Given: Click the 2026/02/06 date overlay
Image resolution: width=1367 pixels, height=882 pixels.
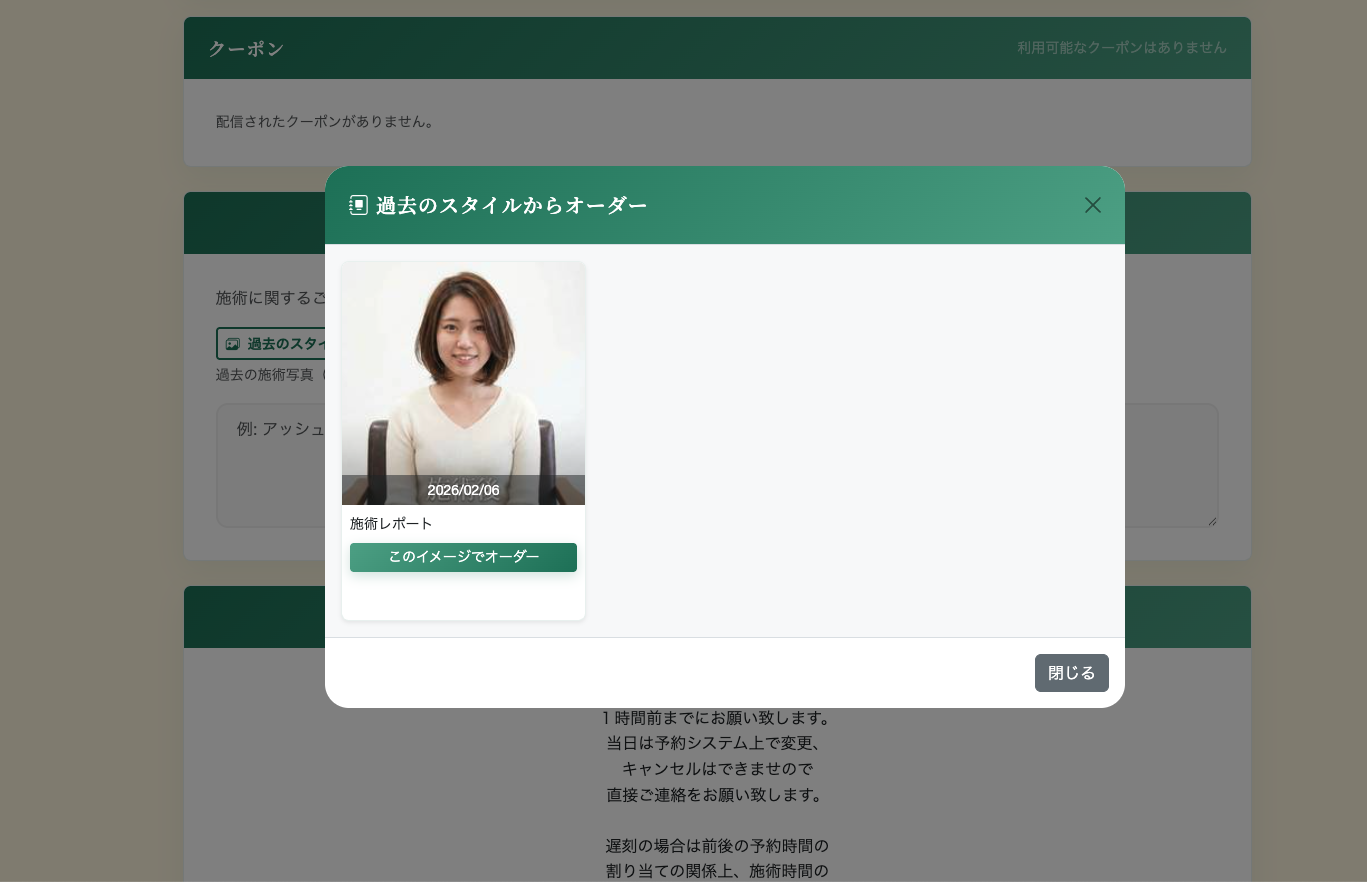Looking at the screenshot, I should 463,490.
